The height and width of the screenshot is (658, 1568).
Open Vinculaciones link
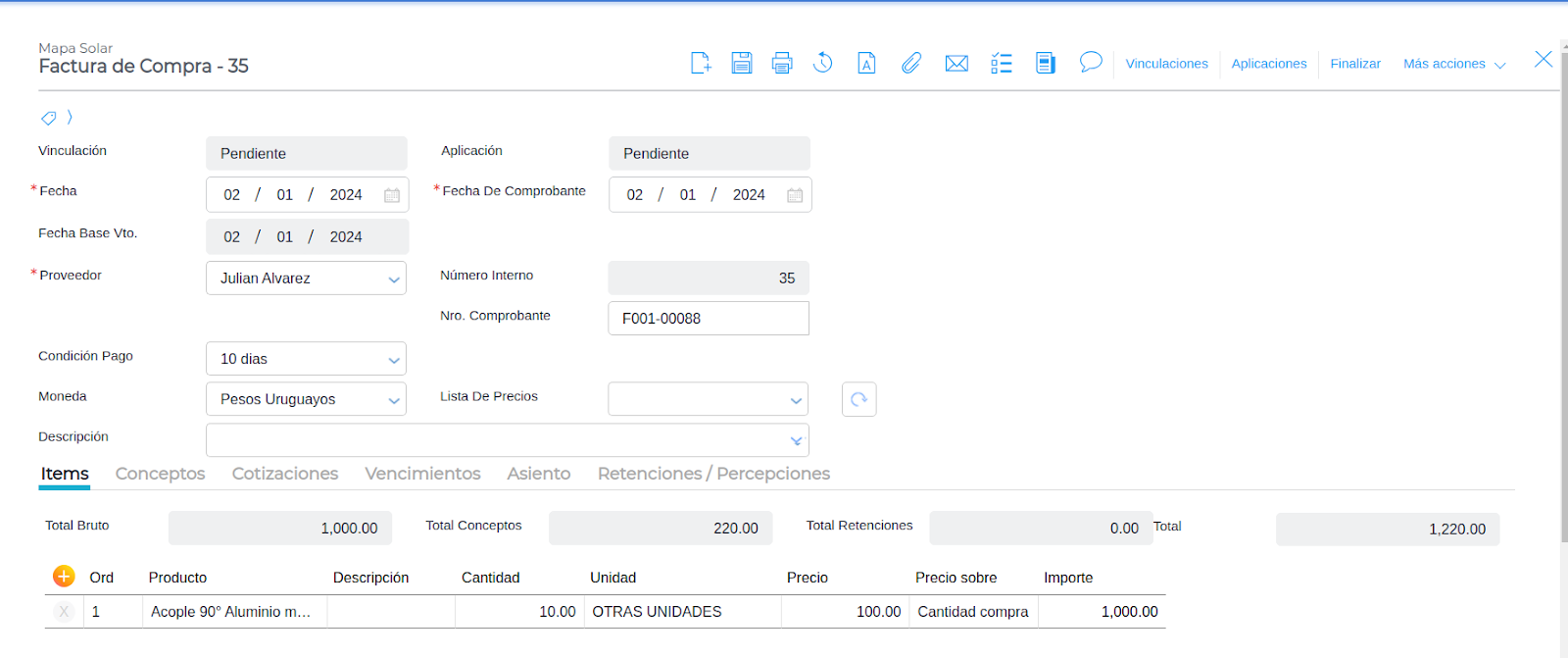[x=1166, y=64]
